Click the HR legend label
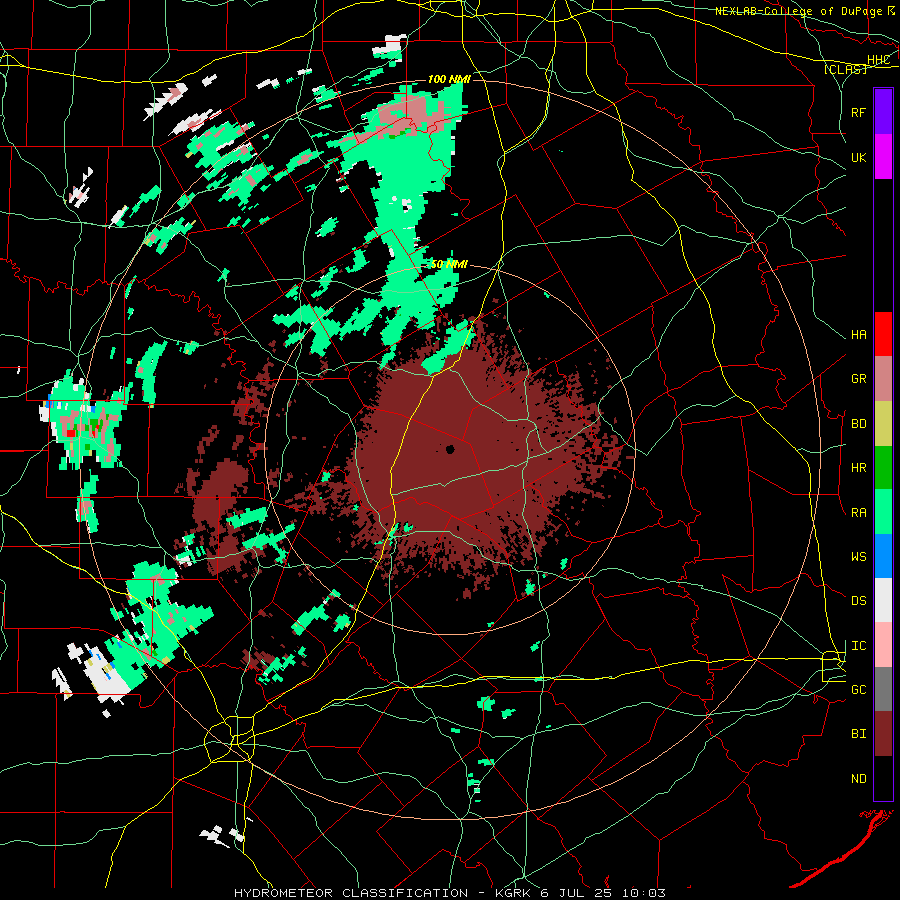 point(858,468)
